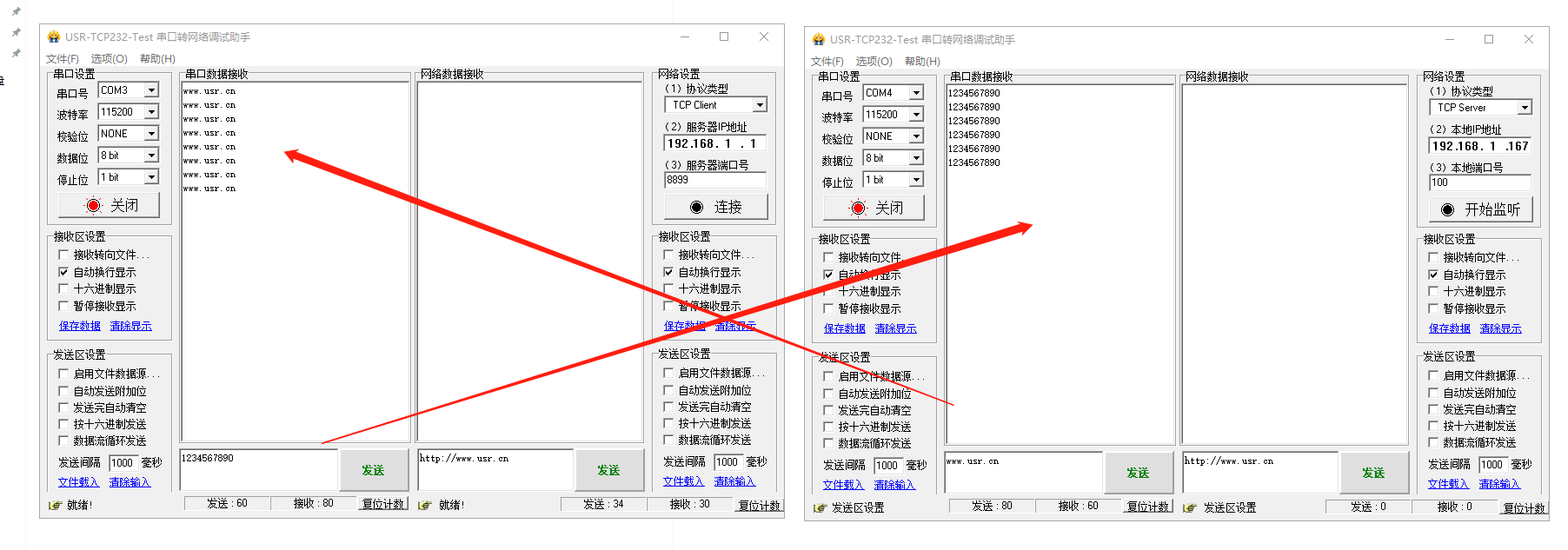Click the server port field containing 8899
Screen dimensions: 1568x550
pyautogui.click(x=714, y=180)
